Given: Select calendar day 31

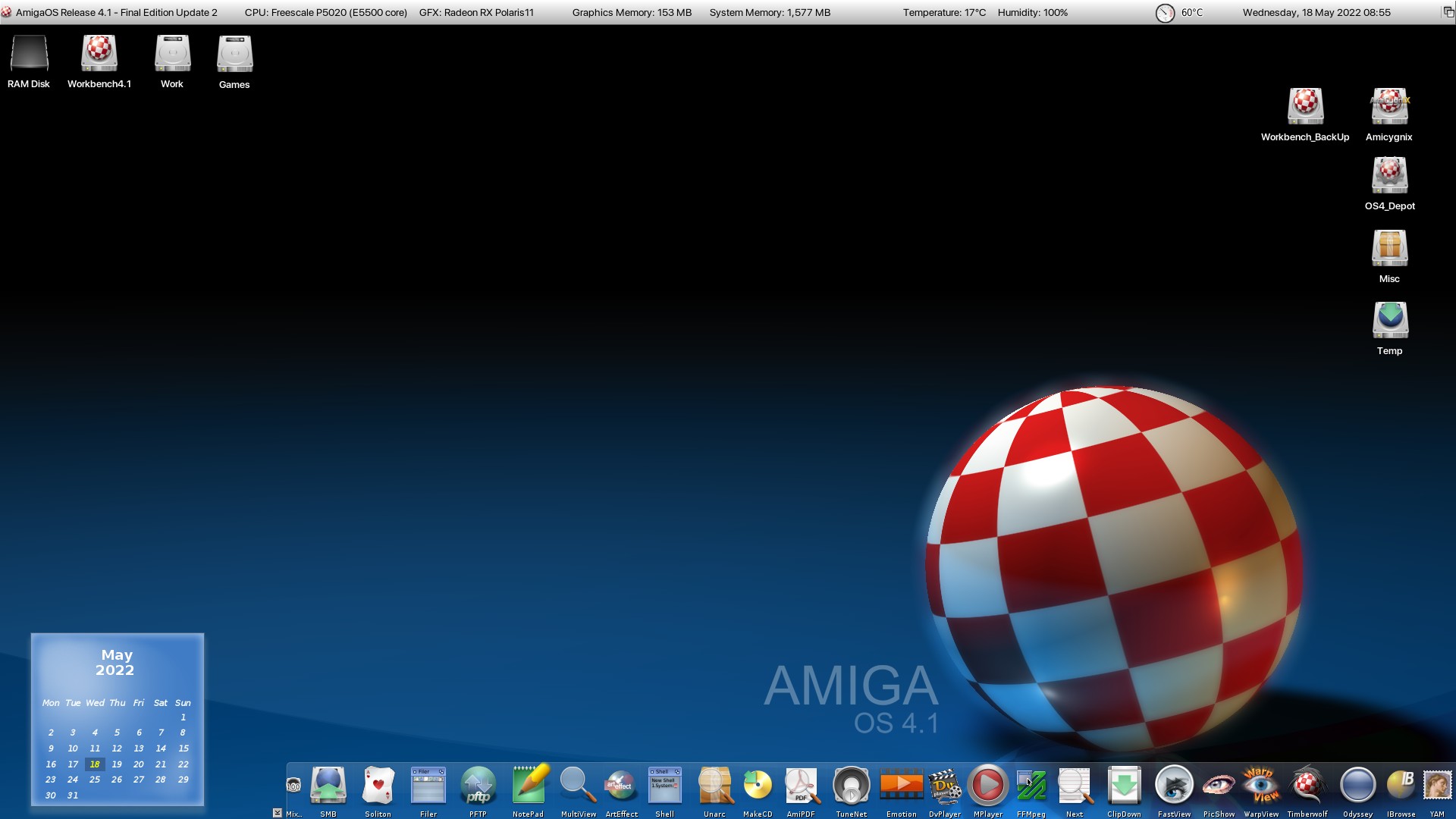Looking at the screenshot, I should 73,795.
